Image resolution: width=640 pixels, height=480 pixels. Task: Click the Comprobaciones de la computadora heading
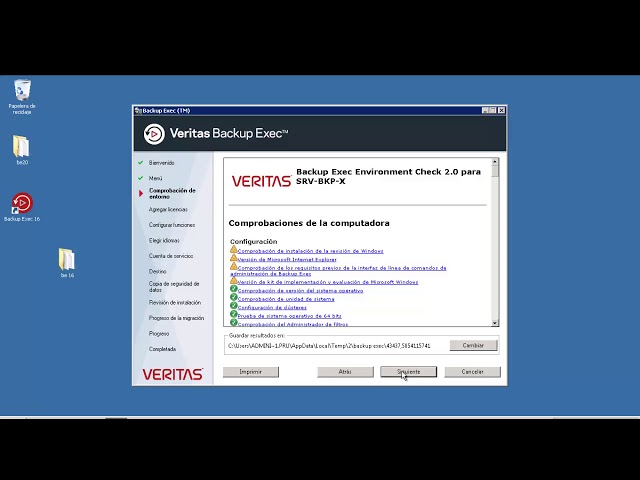(309, 223)
